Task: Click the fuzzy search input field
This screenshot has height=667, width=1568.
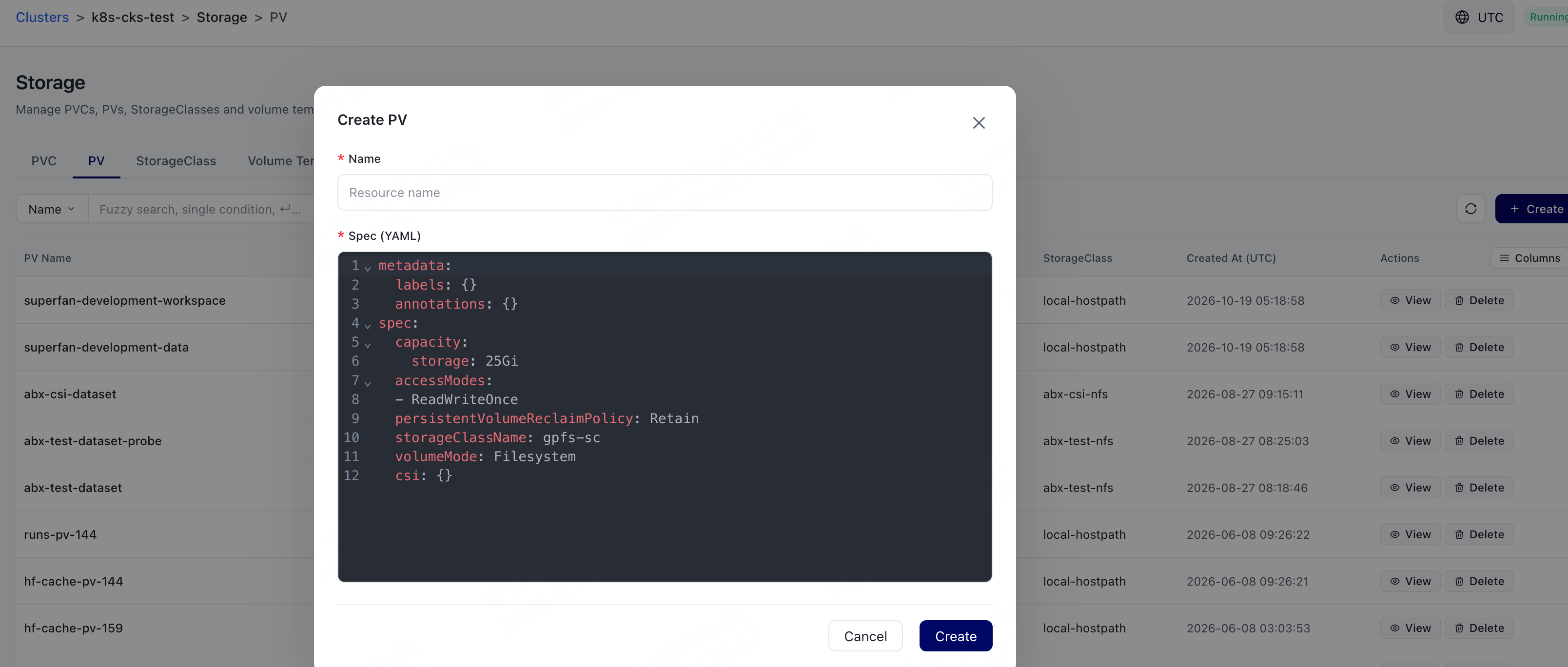Action: (x=201, y=209)
